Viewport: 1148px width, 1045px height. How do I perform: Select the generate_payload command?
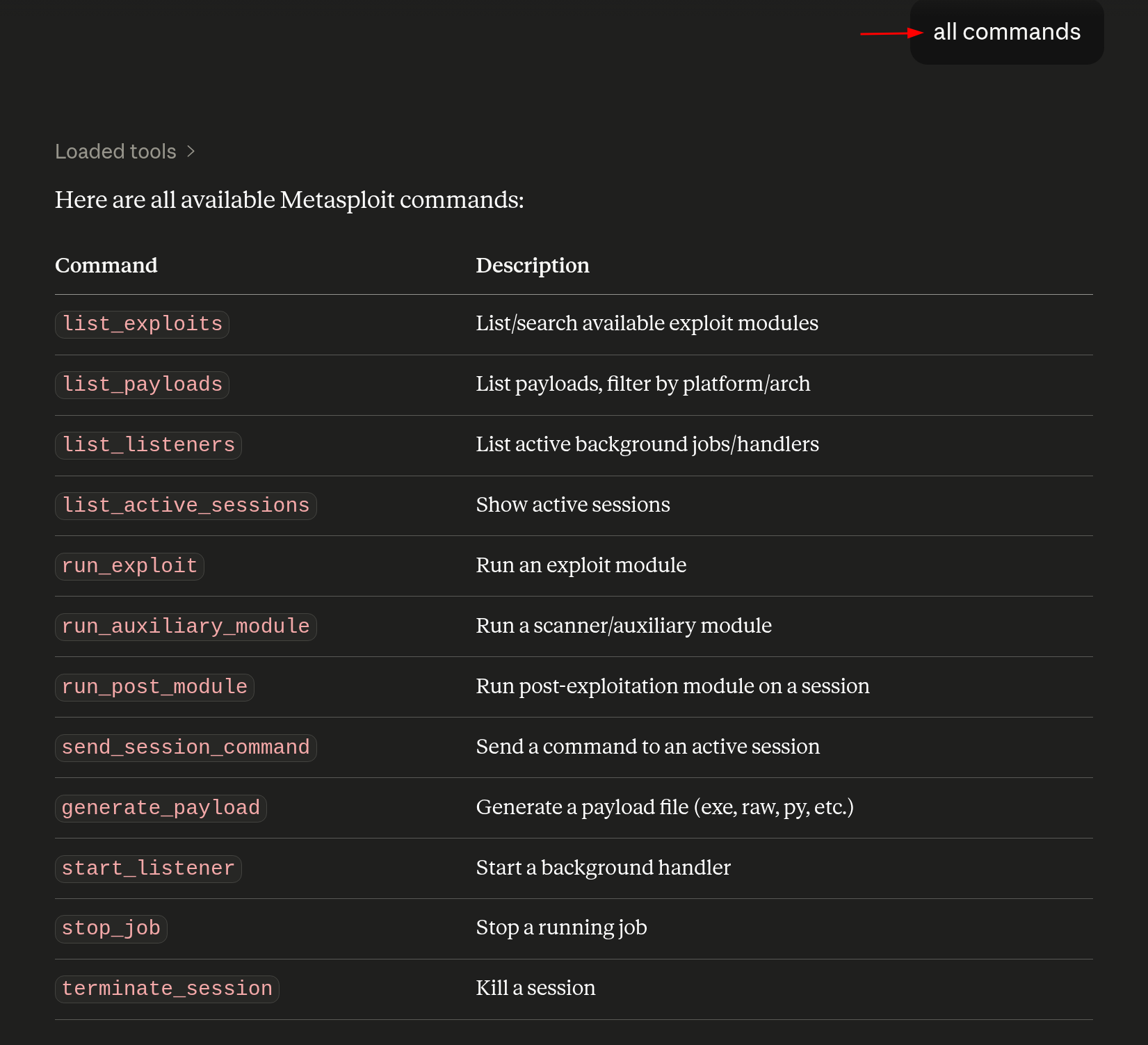click(x=161, y=808)
